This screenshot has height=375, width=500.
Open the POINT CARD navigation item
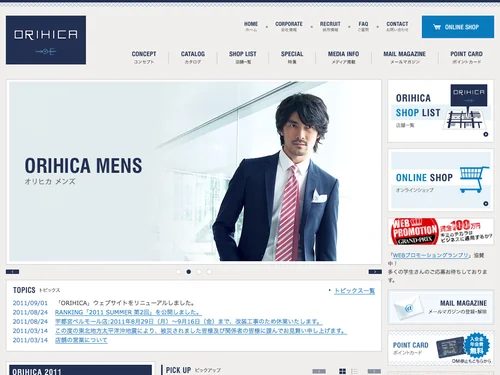click(466, 57)
